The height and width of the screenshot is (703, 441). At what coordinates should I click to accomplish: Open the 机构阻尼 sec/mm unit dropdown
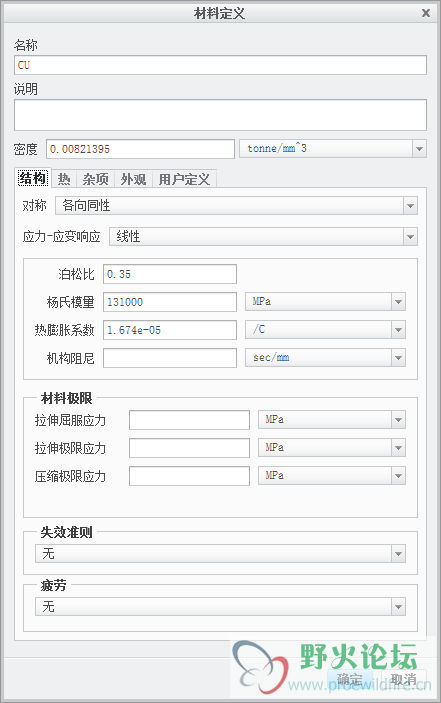tap(325, 358)
